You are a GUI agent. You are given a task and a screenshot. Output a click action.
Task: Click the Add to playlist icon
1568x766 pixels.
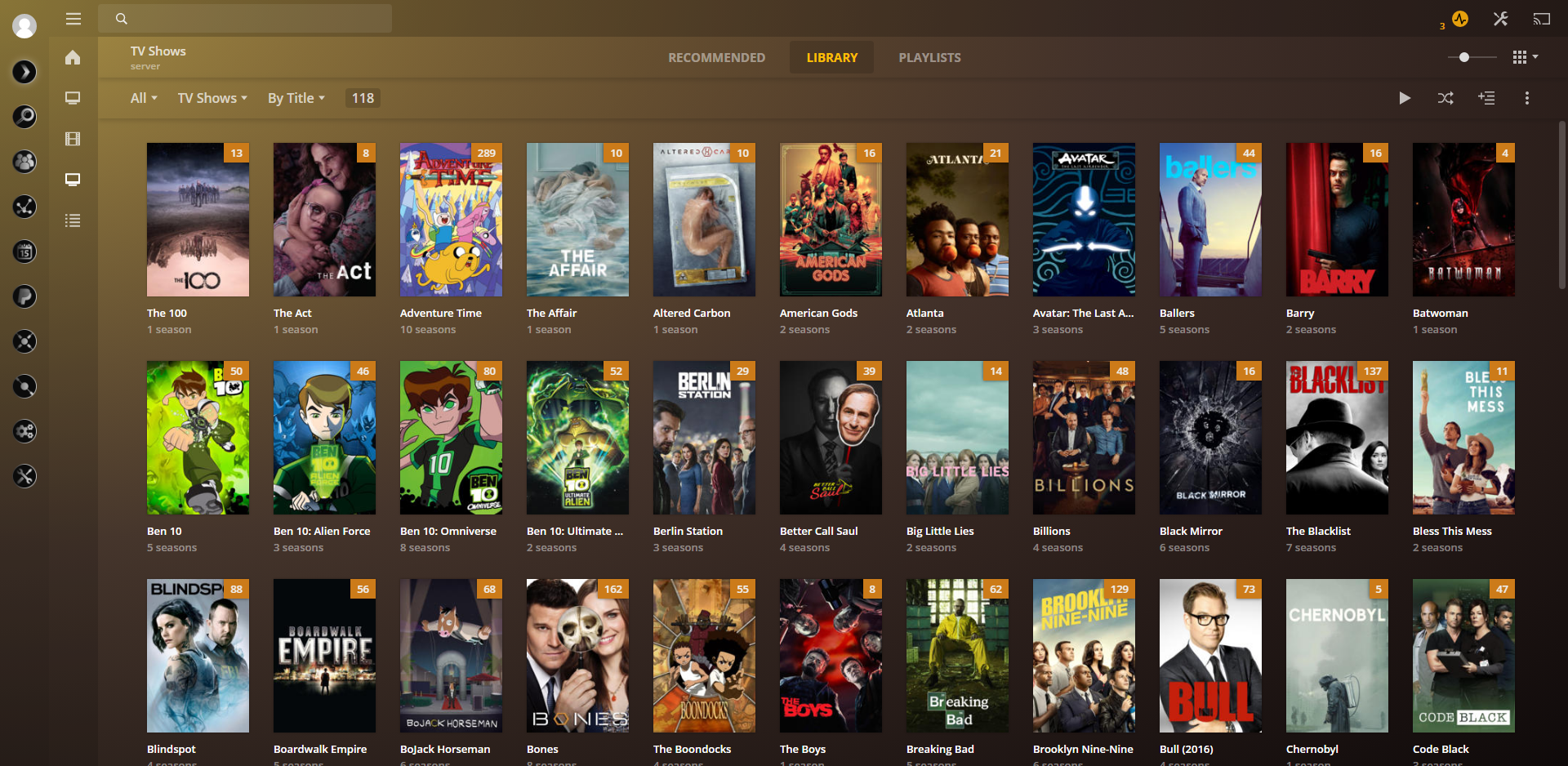[1486, 98]
